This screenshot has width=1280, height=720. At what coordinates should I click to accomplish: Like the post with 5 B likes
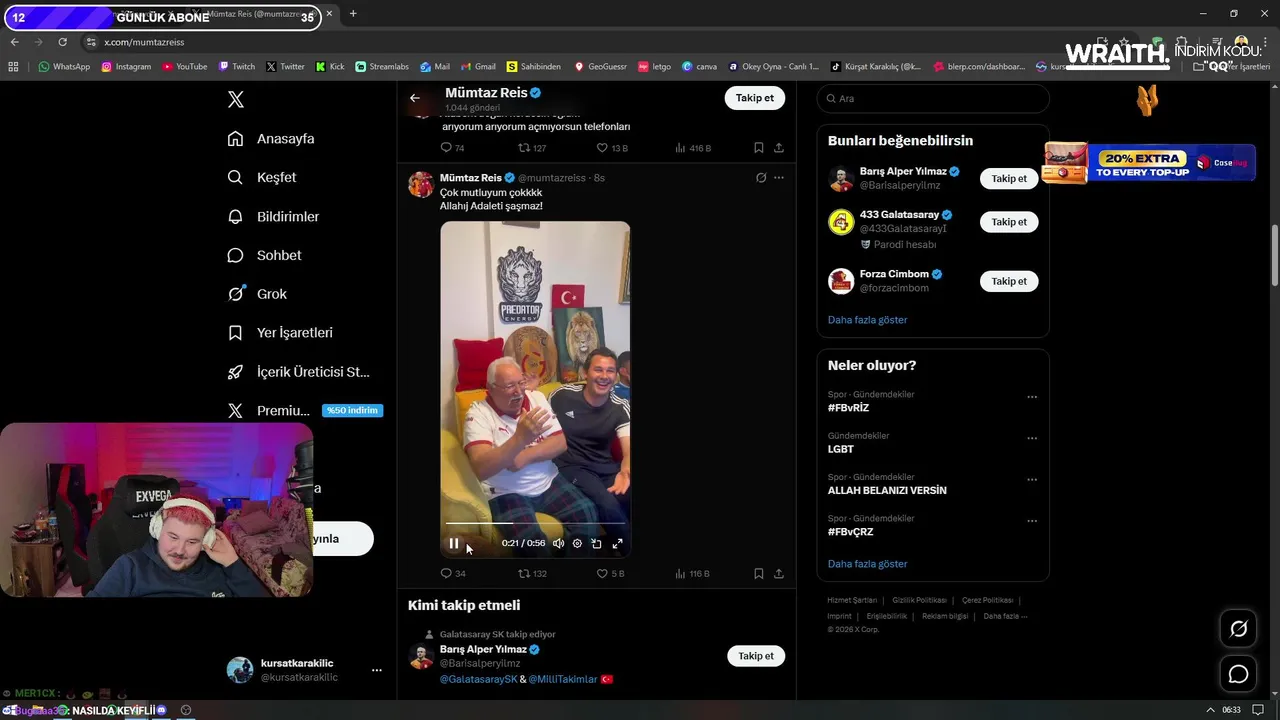[x=610, y=574]
